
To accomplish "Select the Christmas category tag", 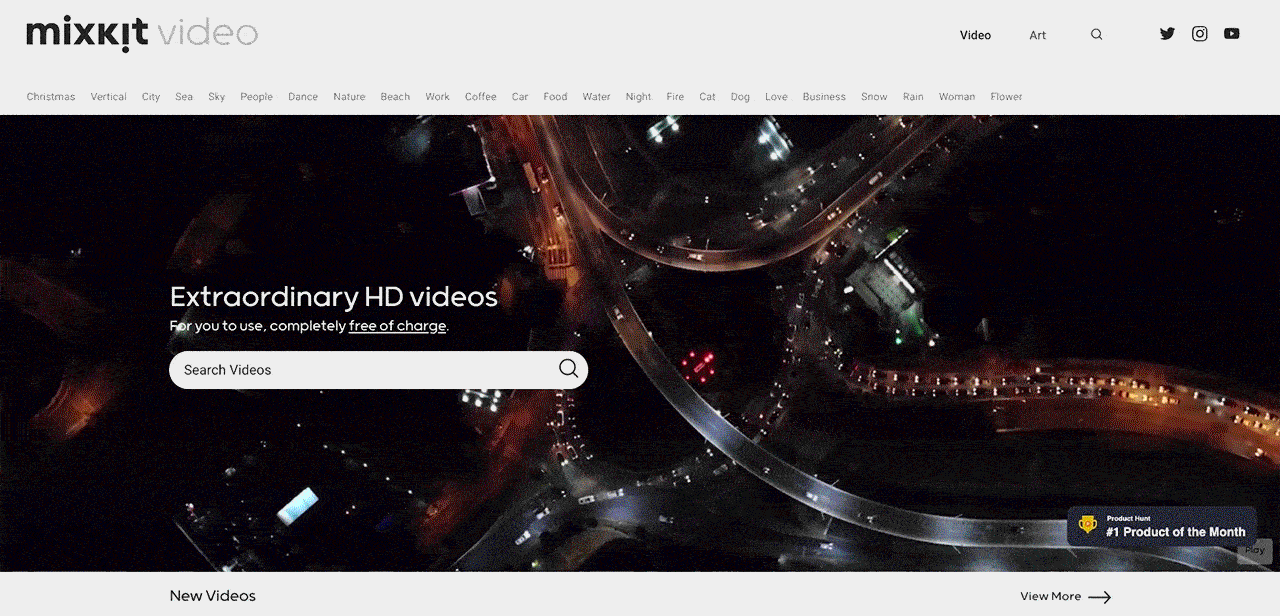I will [x=51, y=97].
